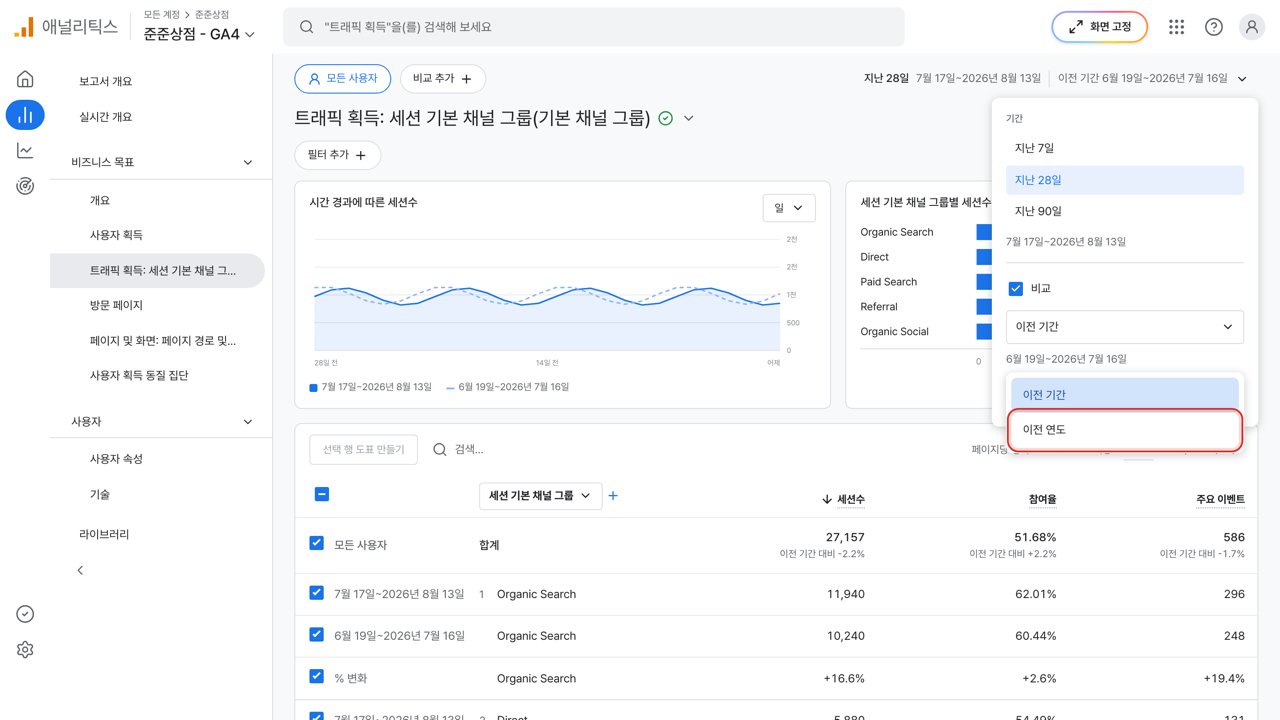Click the plus icon next to channel group dimension
The image size is (1280, 720).
[x=613, y=496]
